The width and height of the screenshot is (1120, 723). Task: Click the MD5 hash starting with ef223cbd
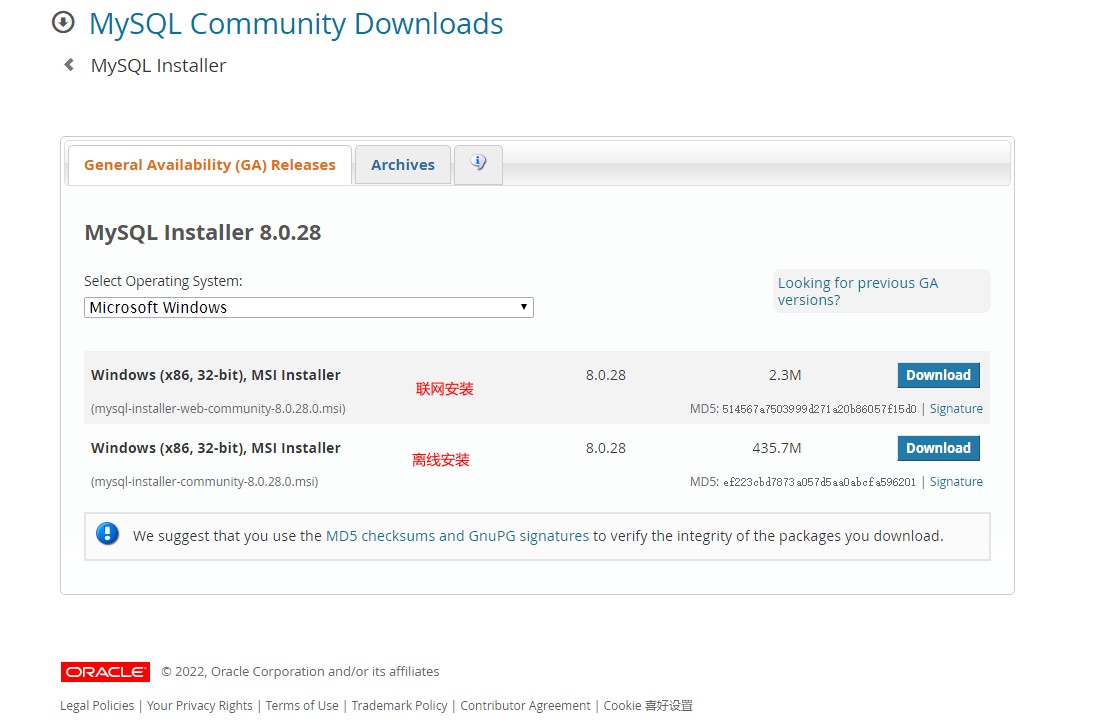pyautogui.click(x=819, y=482)
